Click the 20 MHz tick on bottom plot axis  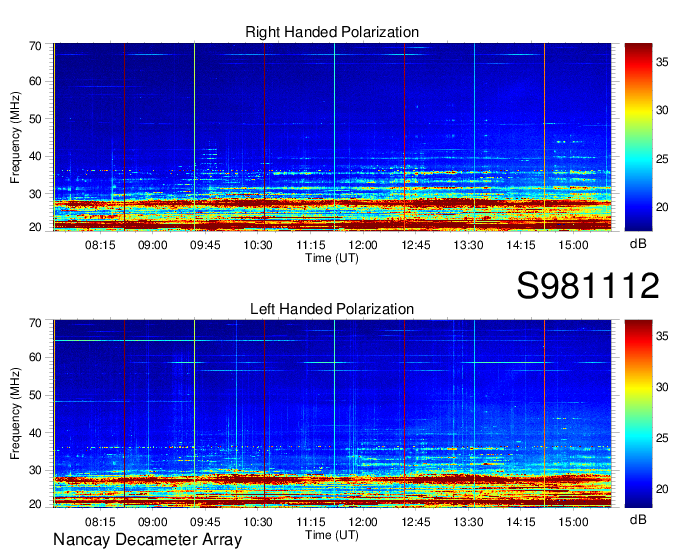(x=35, y=504)
